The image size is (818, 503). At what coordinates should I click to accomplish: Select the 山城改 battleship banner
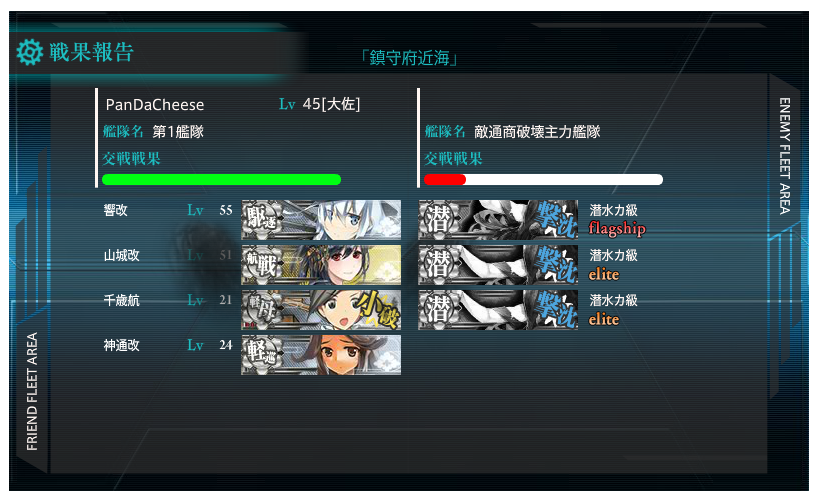pos(321,265)
